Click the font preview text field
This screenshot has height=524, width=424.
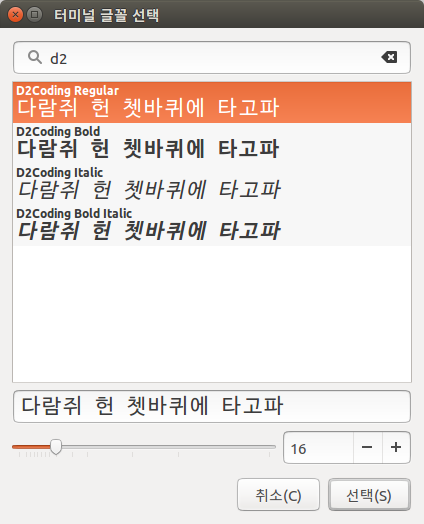(x=212, y=406)
